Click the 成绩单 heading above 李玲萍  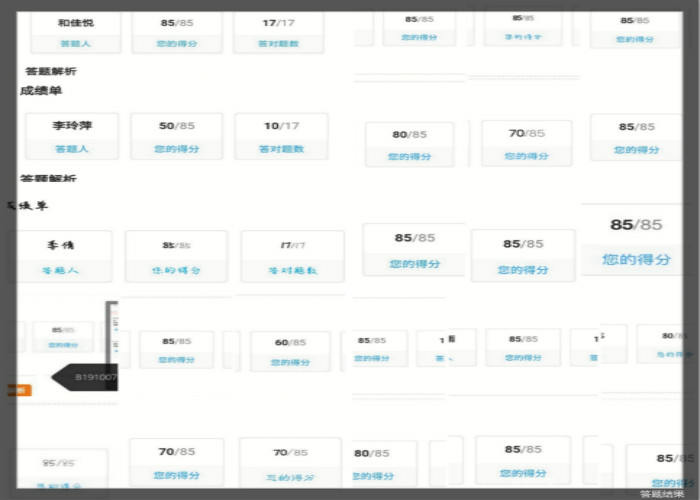point(41,91)
